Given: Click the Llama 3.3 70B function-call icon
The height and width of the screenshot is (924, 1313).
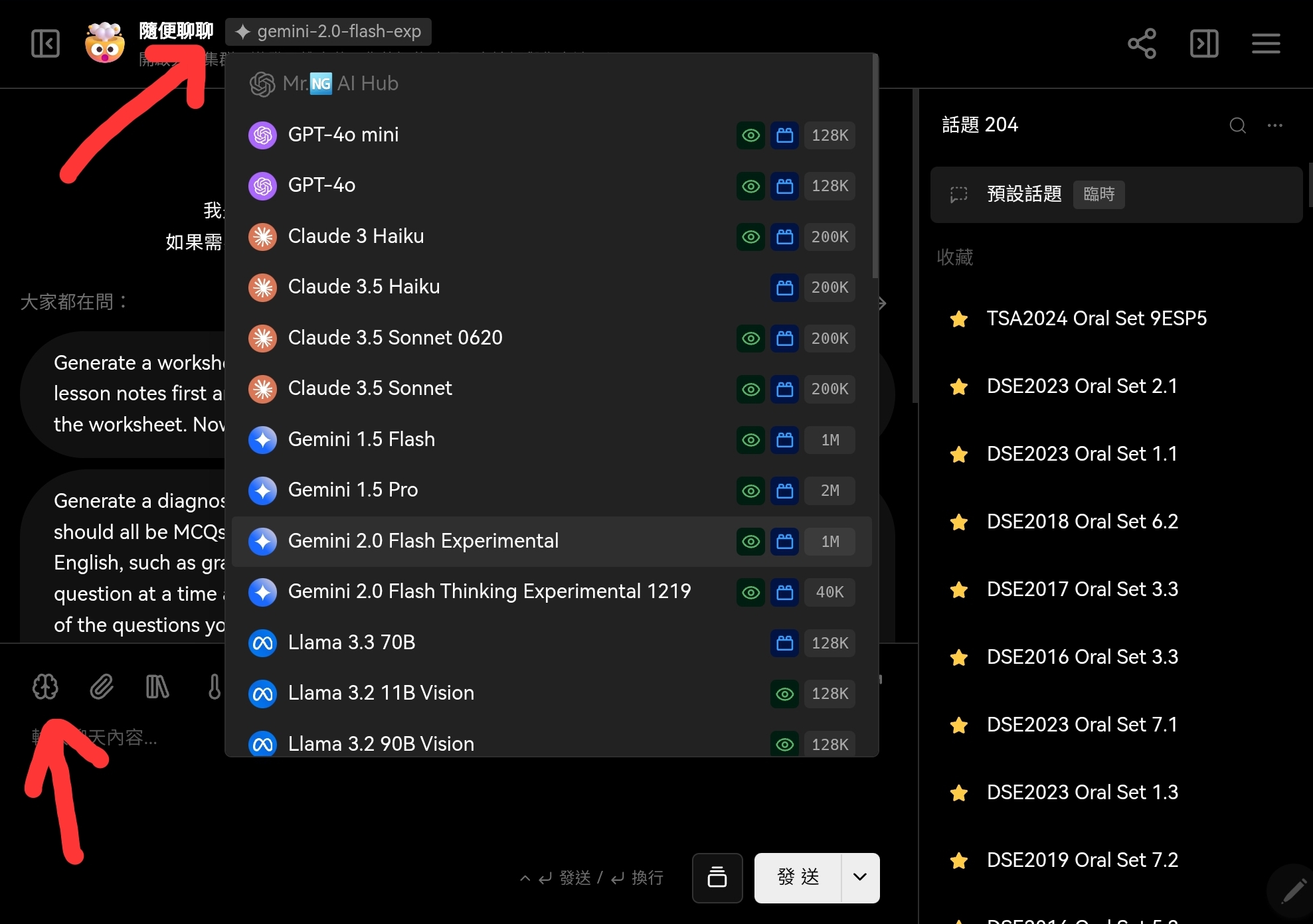Looking at the screenshot, I should tap(784, 643).
